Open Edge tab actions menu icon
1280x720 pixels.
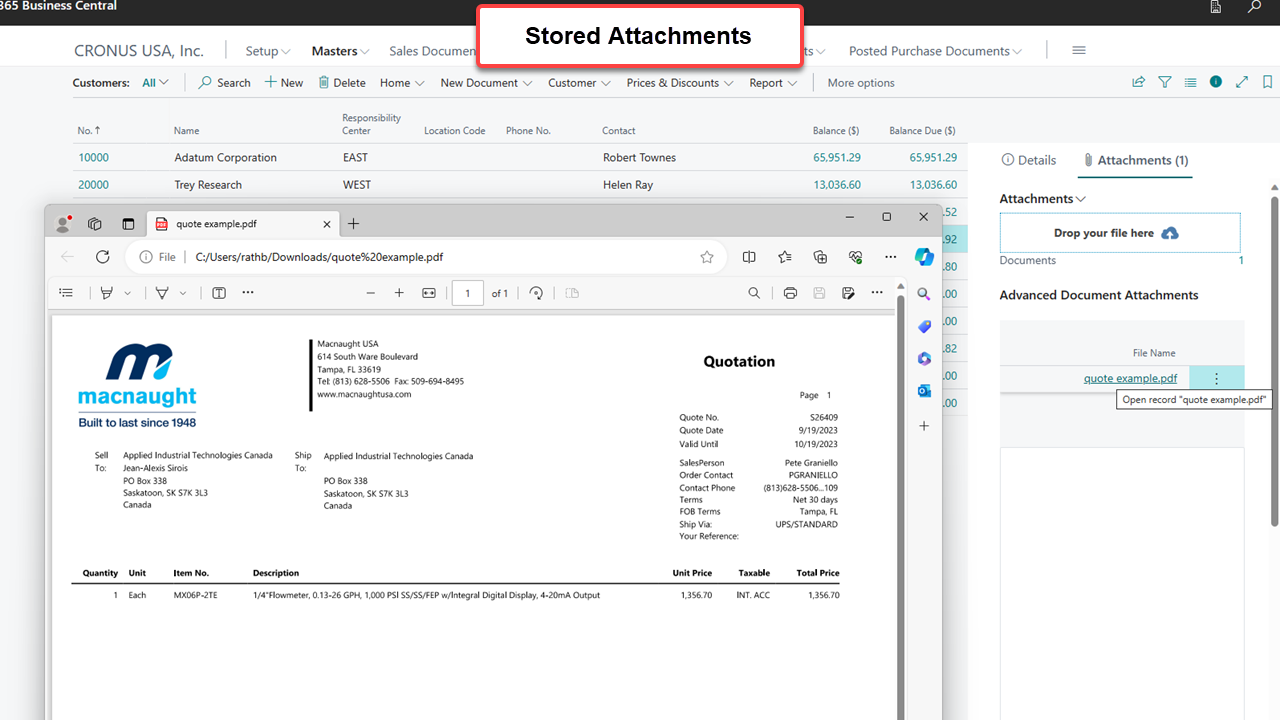point(128,224)
